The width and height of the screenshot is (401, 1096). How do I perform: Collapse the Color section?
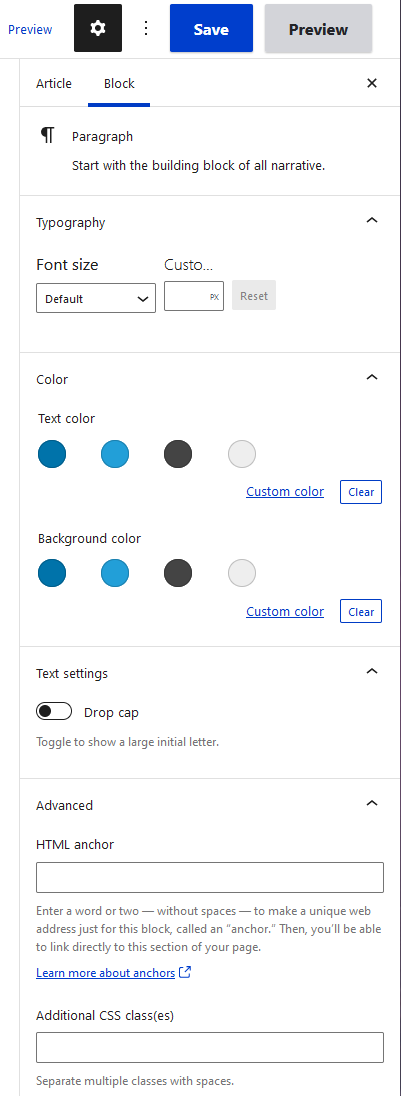[372, 378]
